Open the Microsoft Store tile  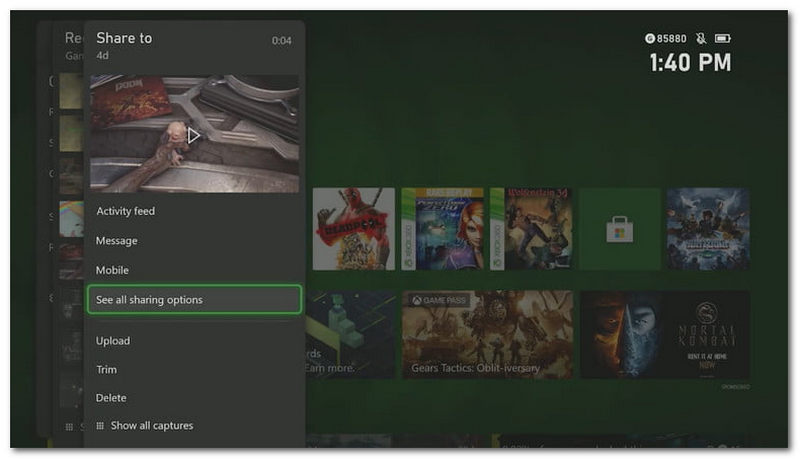pyautogui.click(x=620, y=229)
